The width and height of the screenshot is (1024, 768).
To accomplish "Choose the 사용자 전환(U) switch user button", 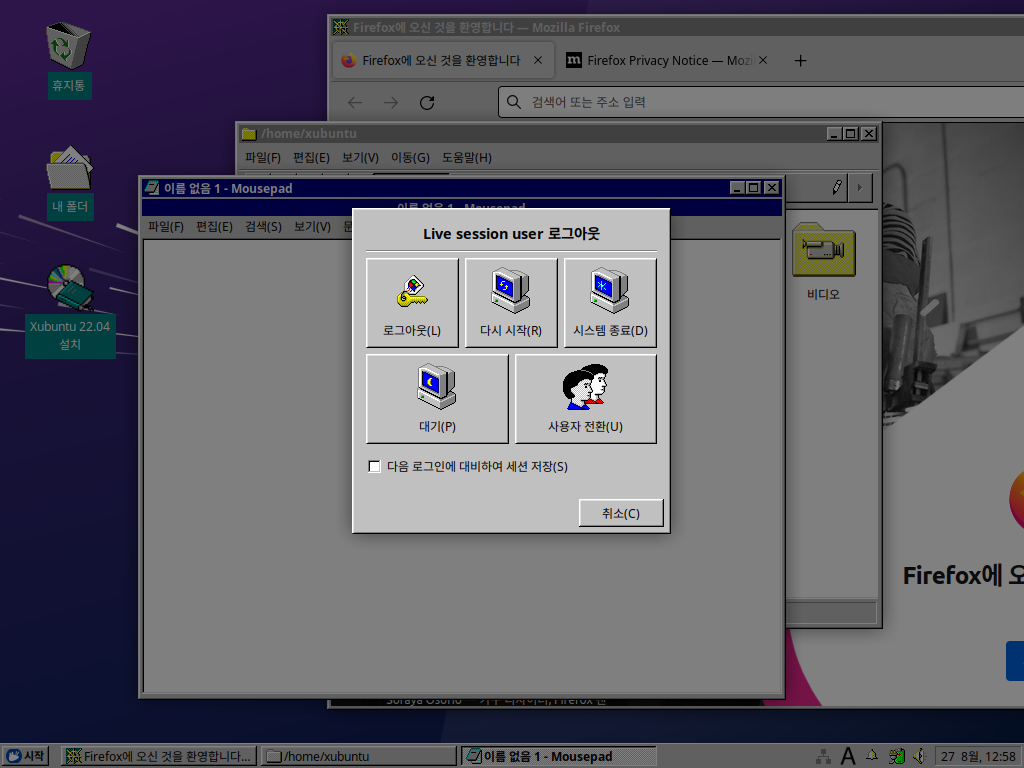I will click(585, 399).
